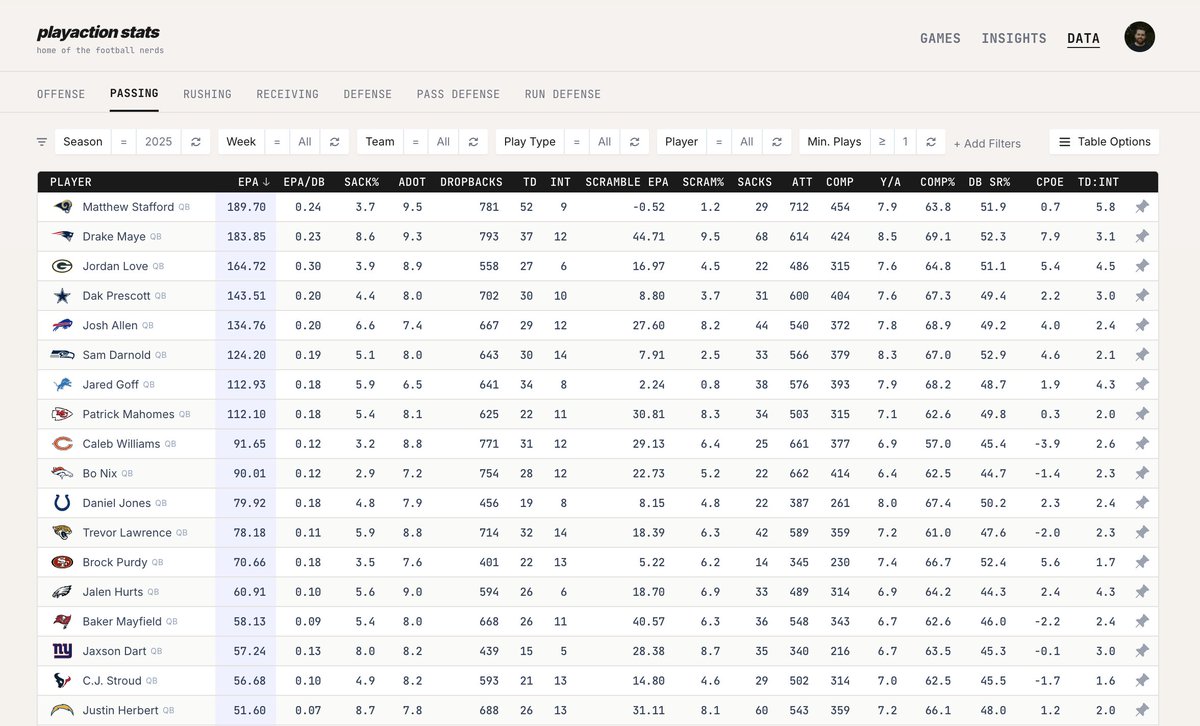Switch to the Receiving tab
The image size is (1200, 726).
pos(287,94)
